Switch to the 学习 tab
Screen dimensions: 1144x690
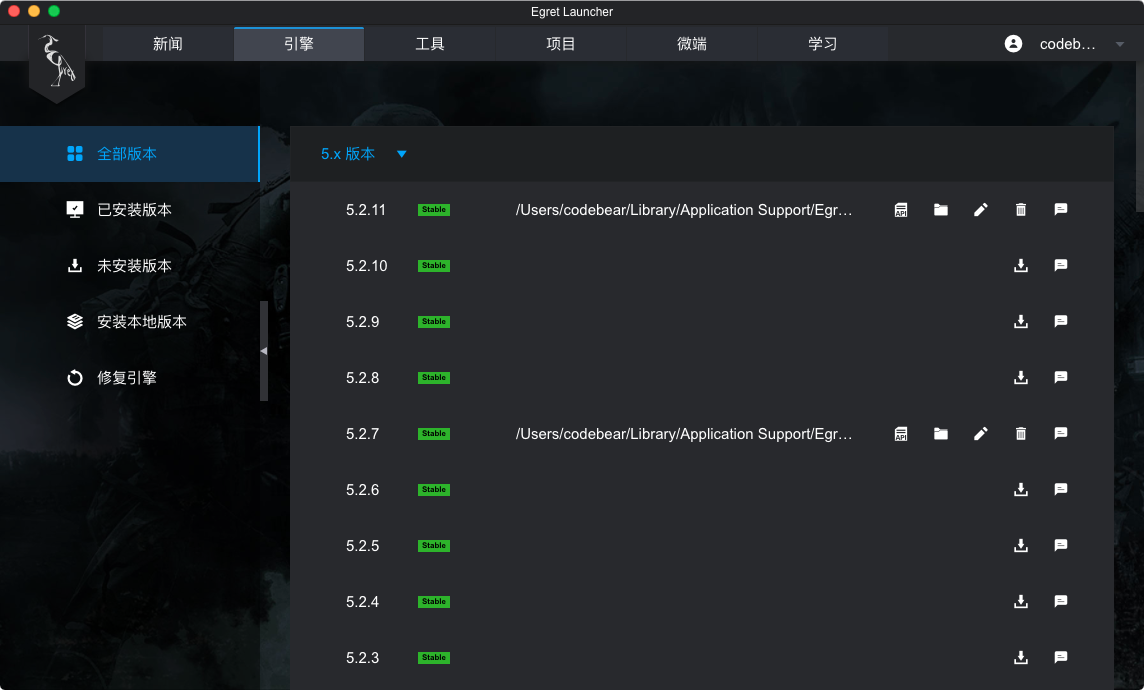pyautogui.click(x=823, y=44)
